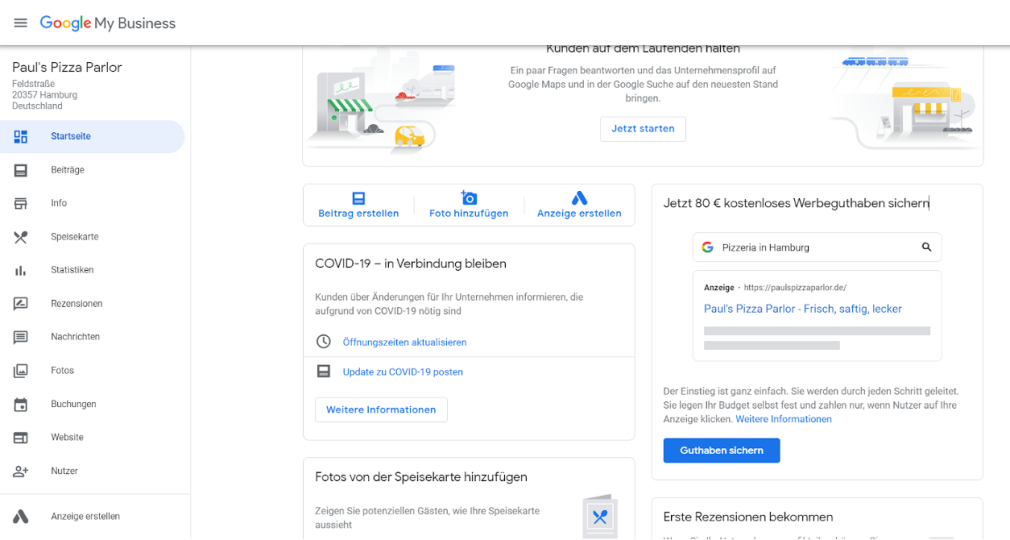Click Anzeige erstellen in the action bar
The width and height of the screenshot is (1010, 540).
click(x=579, y=213)
